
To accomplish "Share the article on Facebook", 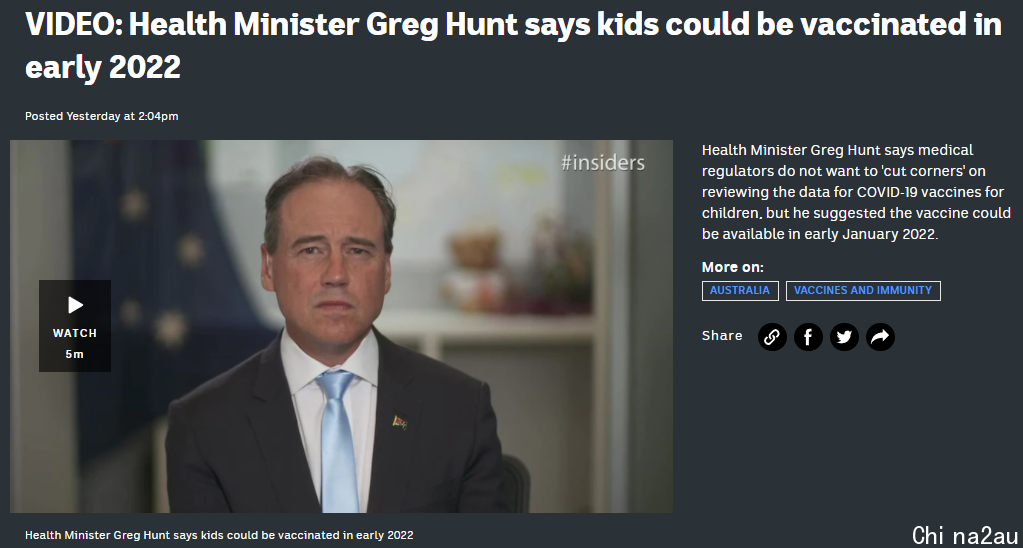I will (808, 337).
